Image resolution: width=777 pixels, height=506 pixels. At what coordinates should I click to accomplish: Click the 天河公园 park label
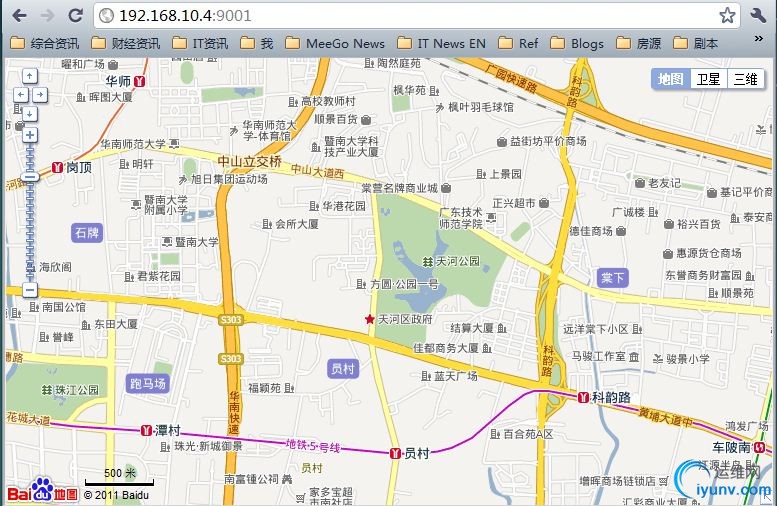(451, 261)
